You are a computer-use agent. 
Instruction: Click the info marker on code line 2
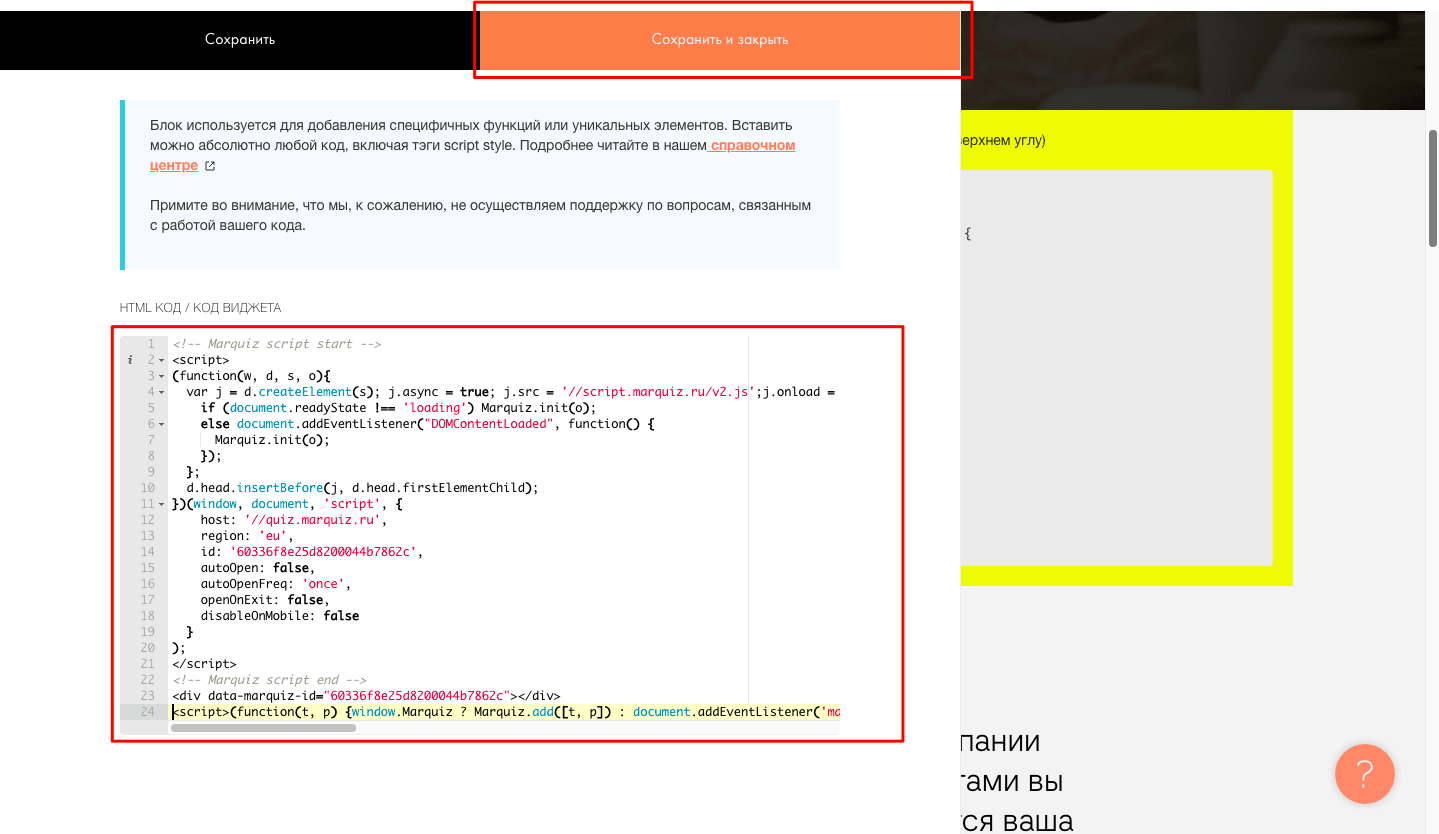tap(130, 360)
